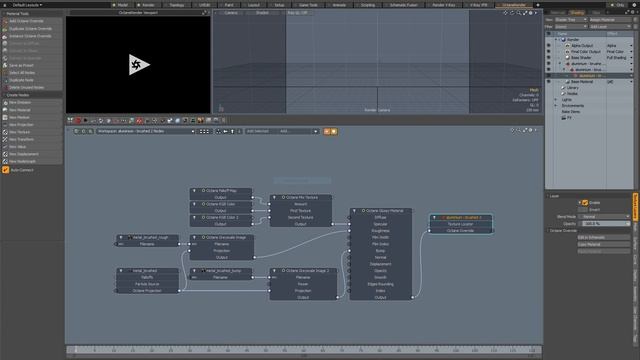Viewport: 640px width, 360px height.
Task: Switch to the Paint layout tab
Action: pyautogui.click(x=229, y=5)
